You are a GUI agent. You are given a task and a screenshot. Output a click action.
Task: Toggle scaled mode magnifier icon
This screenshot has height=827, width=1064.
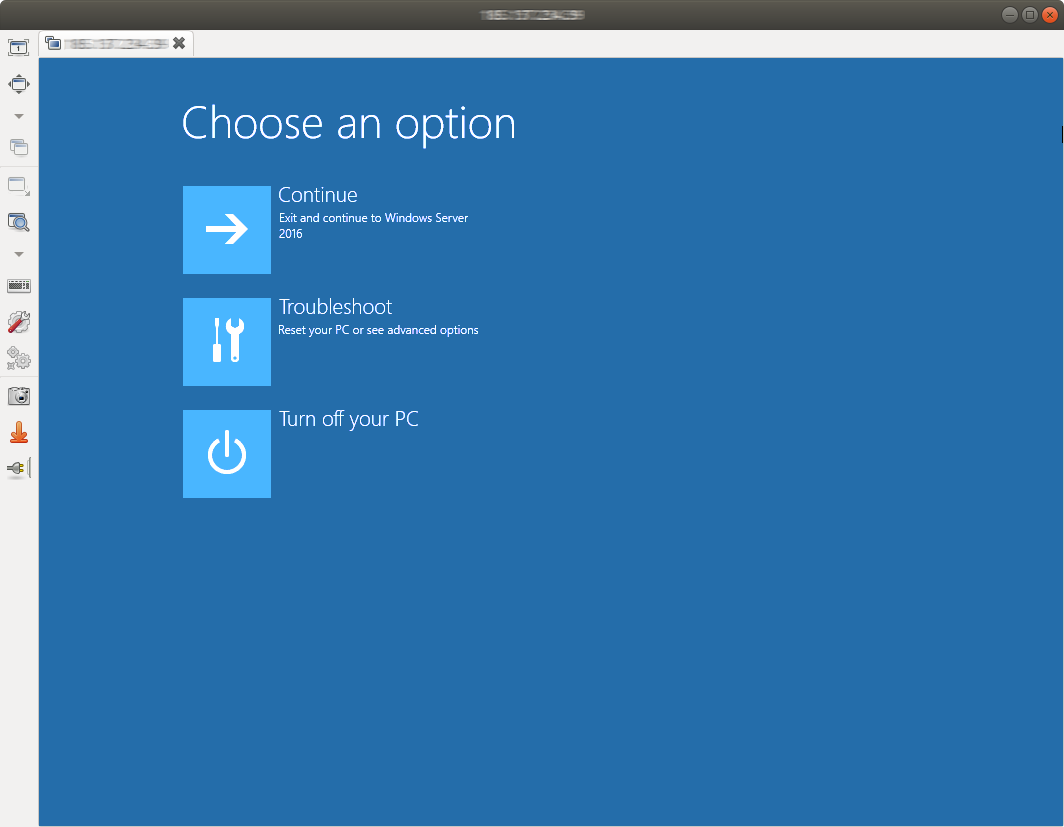[18, 222]
